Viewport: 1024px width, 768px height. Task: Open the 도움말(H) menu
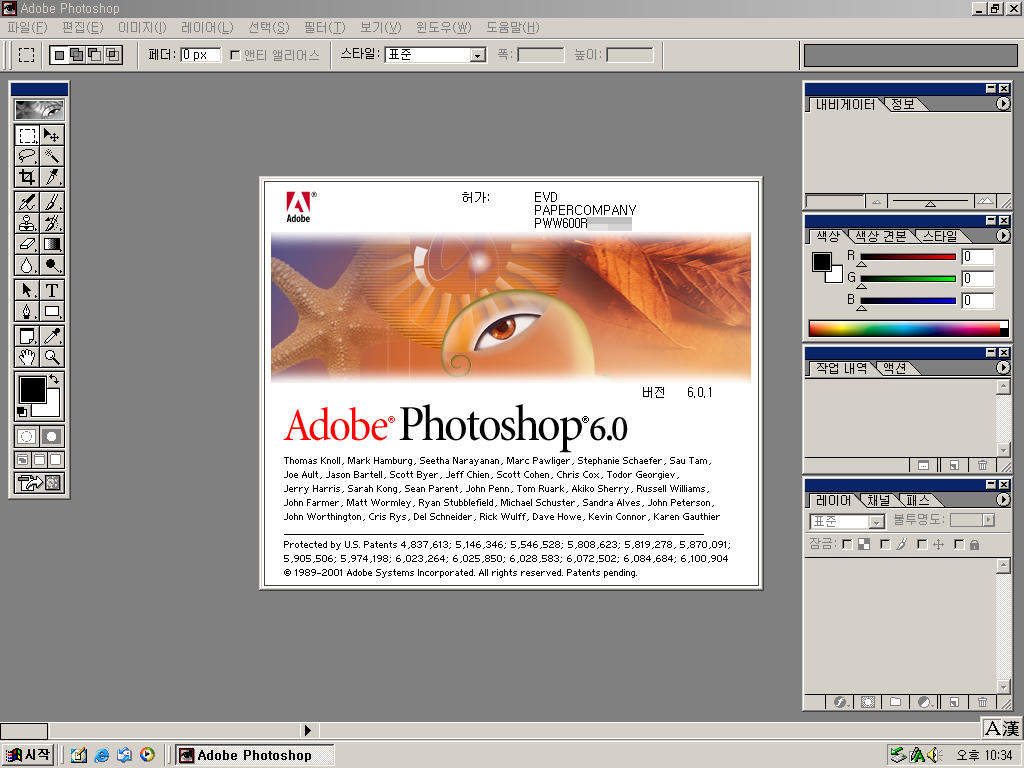[513, 27]
